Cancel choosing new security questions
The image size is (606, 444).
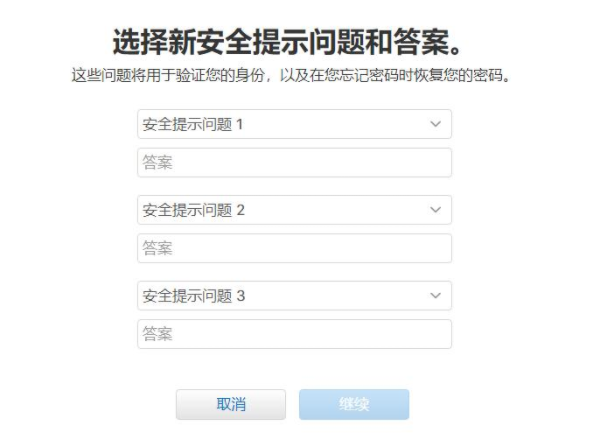[x=231, y=404]
